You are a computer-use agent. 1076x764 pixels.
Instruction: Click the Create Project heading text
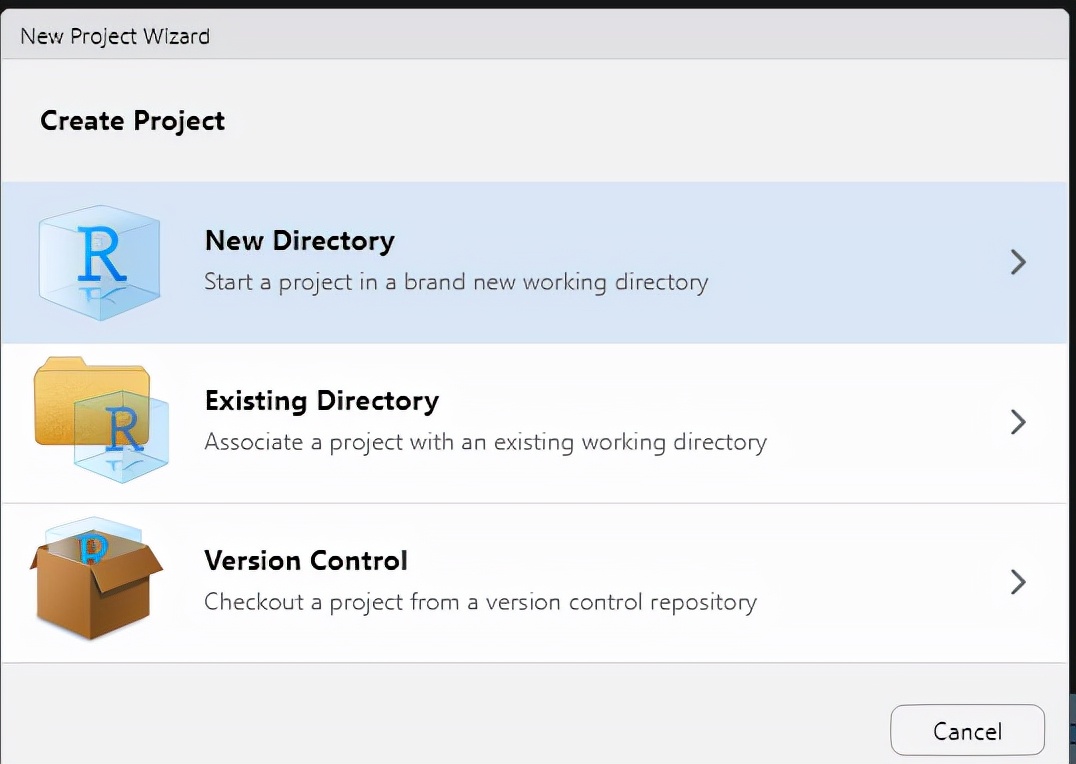point(132,121)
